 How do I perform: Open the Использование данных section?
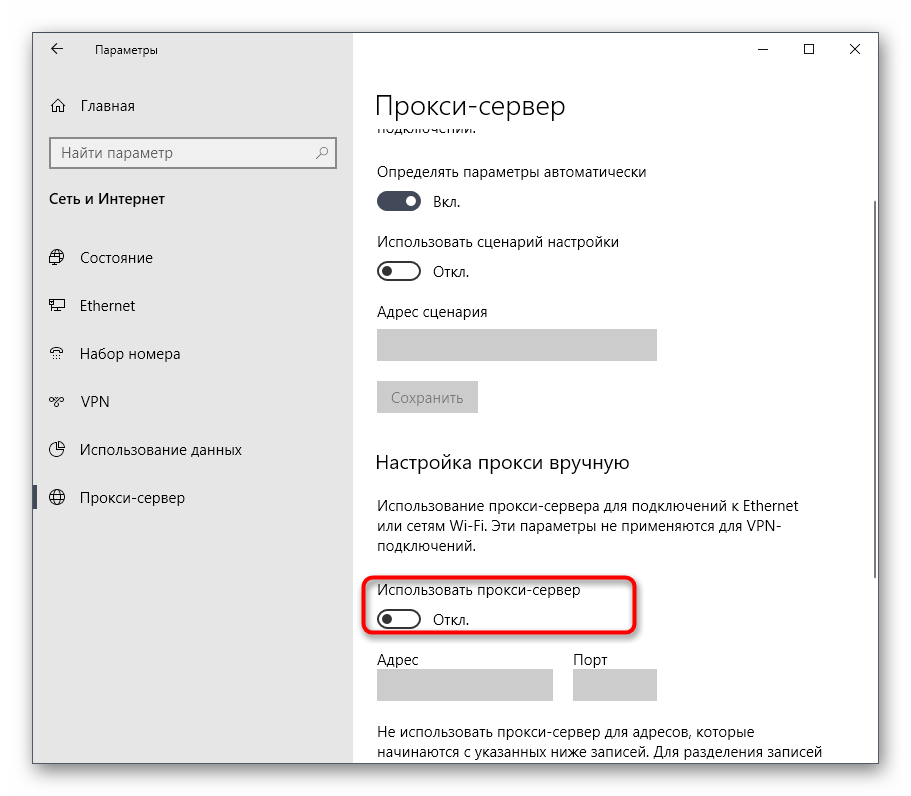(x=160, y=450)
